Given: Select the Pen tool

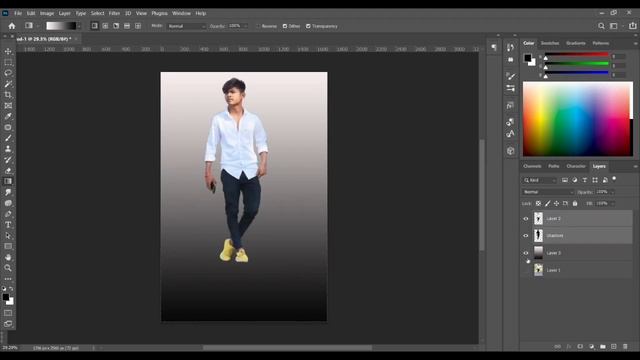Looking at the screenshot, I should coord(8,214).
